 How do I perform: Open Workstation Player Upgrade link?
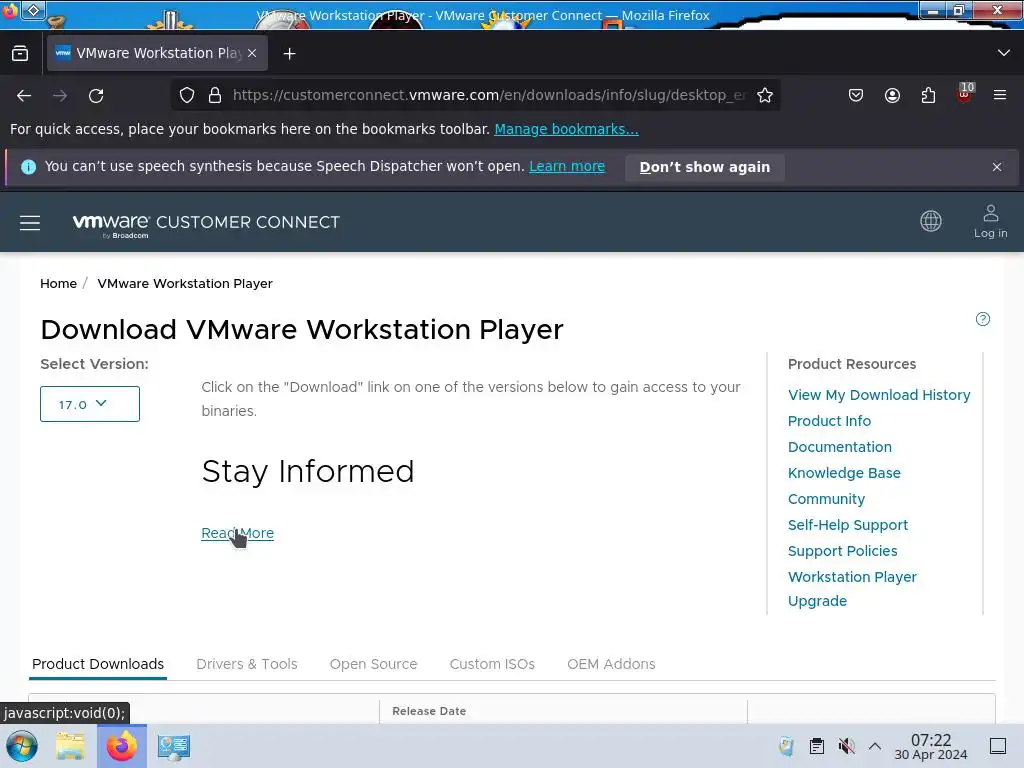852,589
